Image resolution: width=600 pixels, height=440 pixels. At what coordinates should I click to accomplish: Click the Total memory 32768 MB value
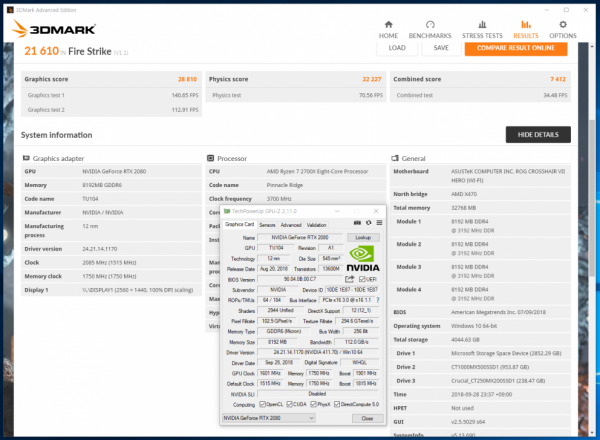point(463,208)
